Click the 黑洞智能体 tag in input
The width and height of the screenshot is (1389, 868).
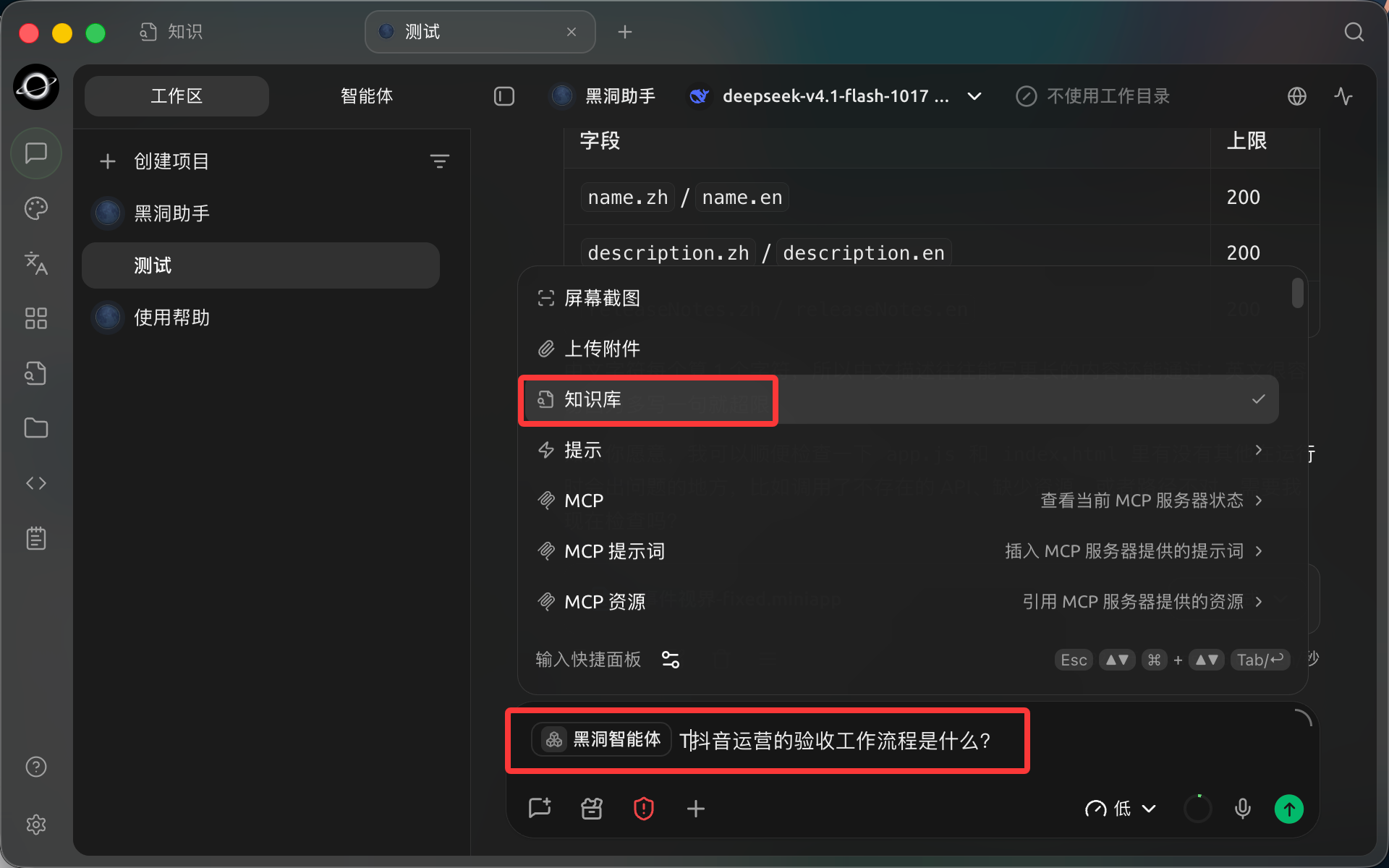602,739
